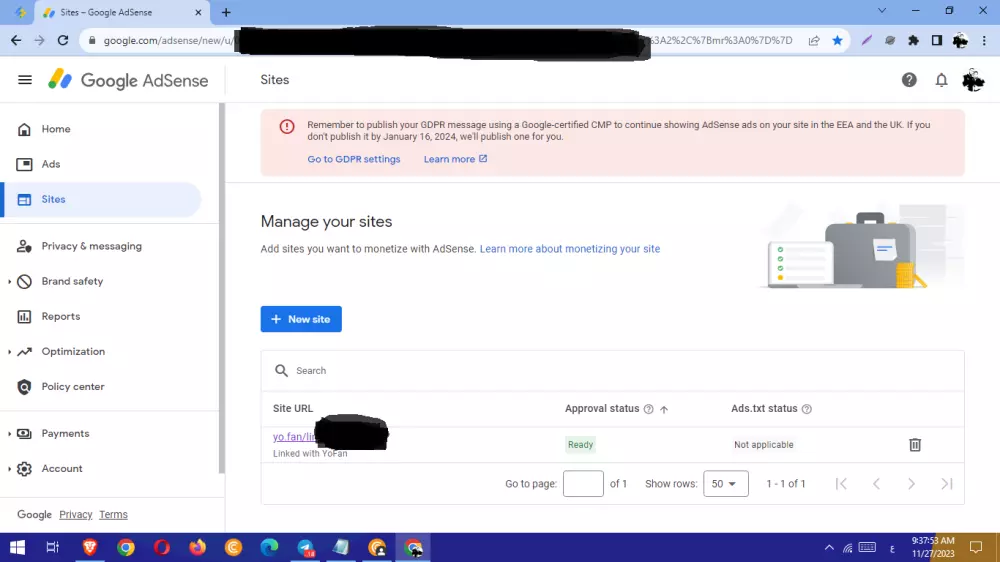The height and width of the screenshot is (562, 1000).
Task: Click the search magnifier icon
Action: (281, 371)
